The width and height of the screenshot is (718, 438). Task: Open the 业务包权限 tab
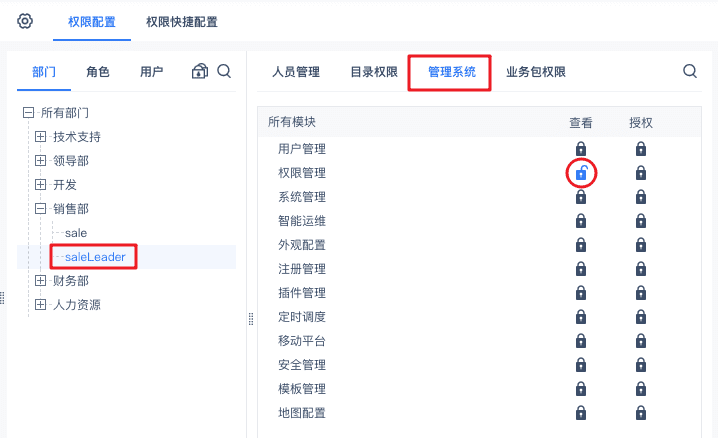click(x=536, y=72)
